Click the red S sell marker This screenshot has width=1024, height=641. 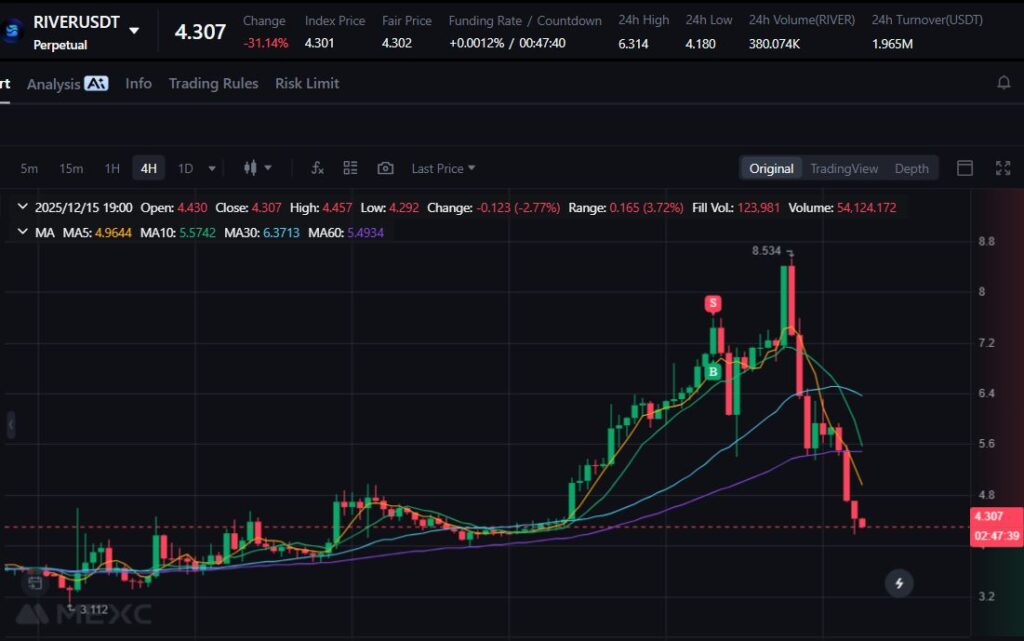[x=713, y=302]
